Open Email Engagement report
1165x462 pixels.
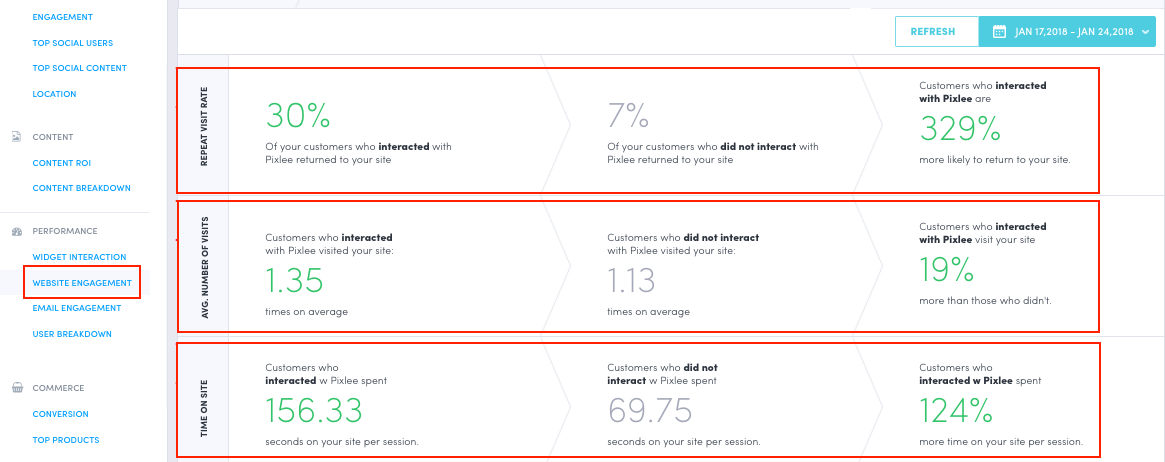77,308
